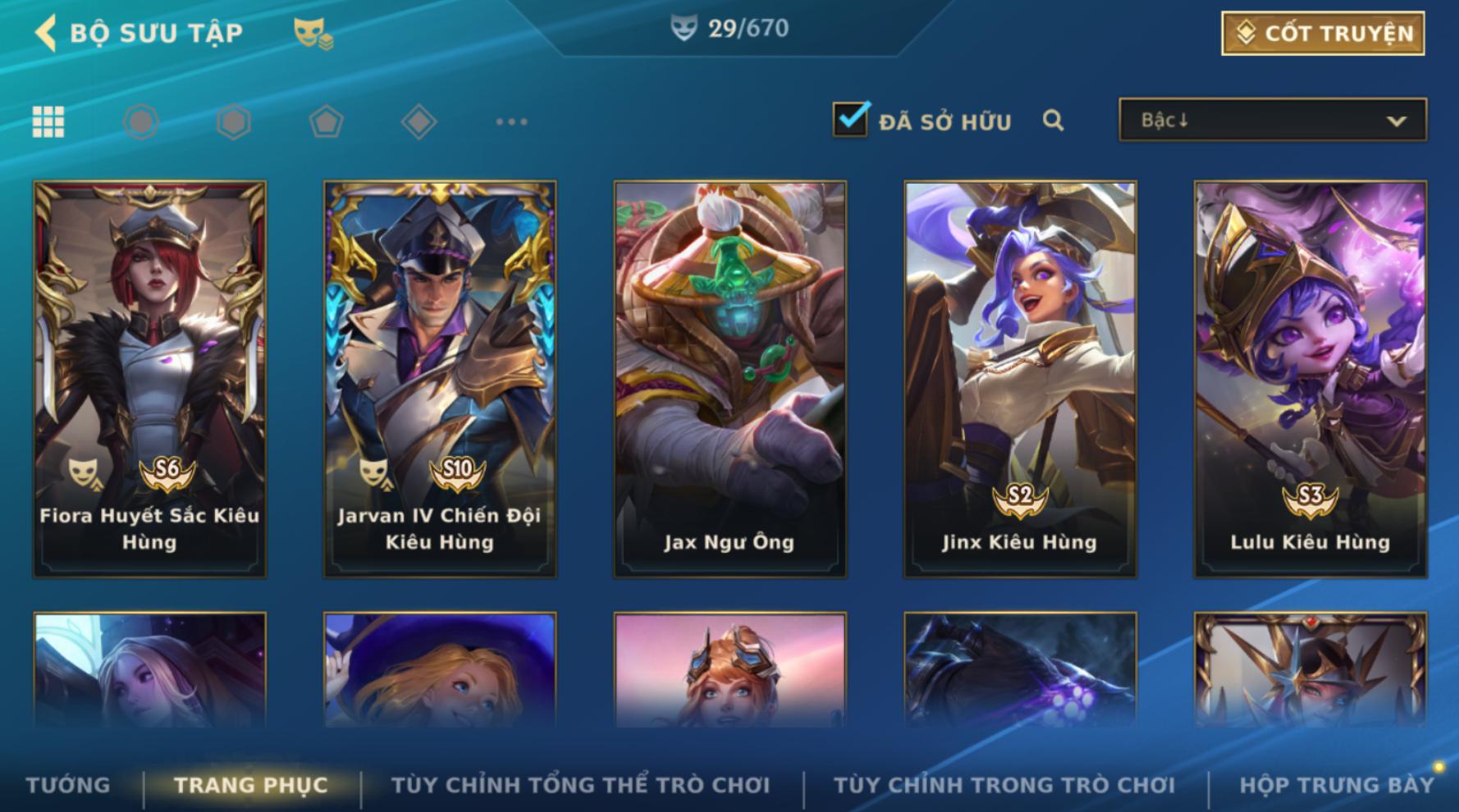Go back using the Bộ Sưu Tập arrow
Screen dimensions: 1459x812
46,33
